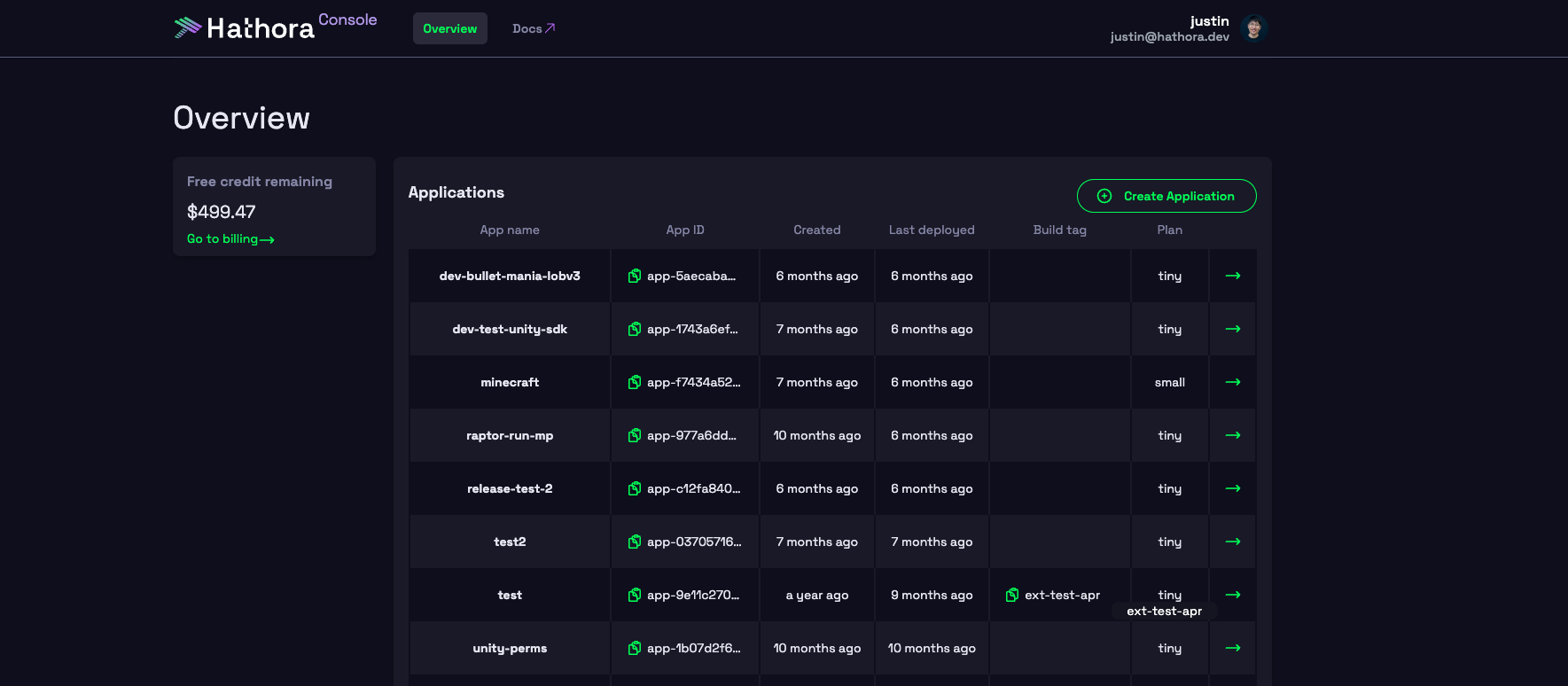Click the Hathora logo icon
The height and width of the screenshot is (686, 1568).
[188, 27]
